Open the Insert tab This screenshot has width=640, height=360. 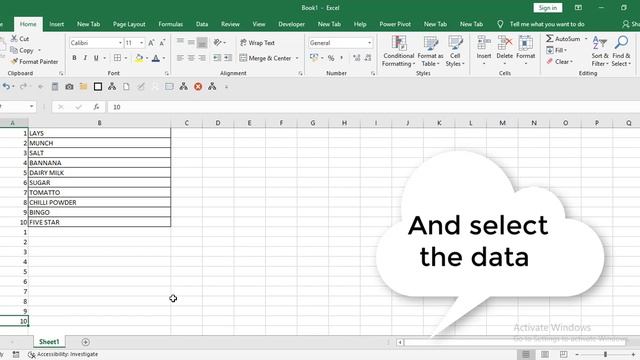coord(56,24)
